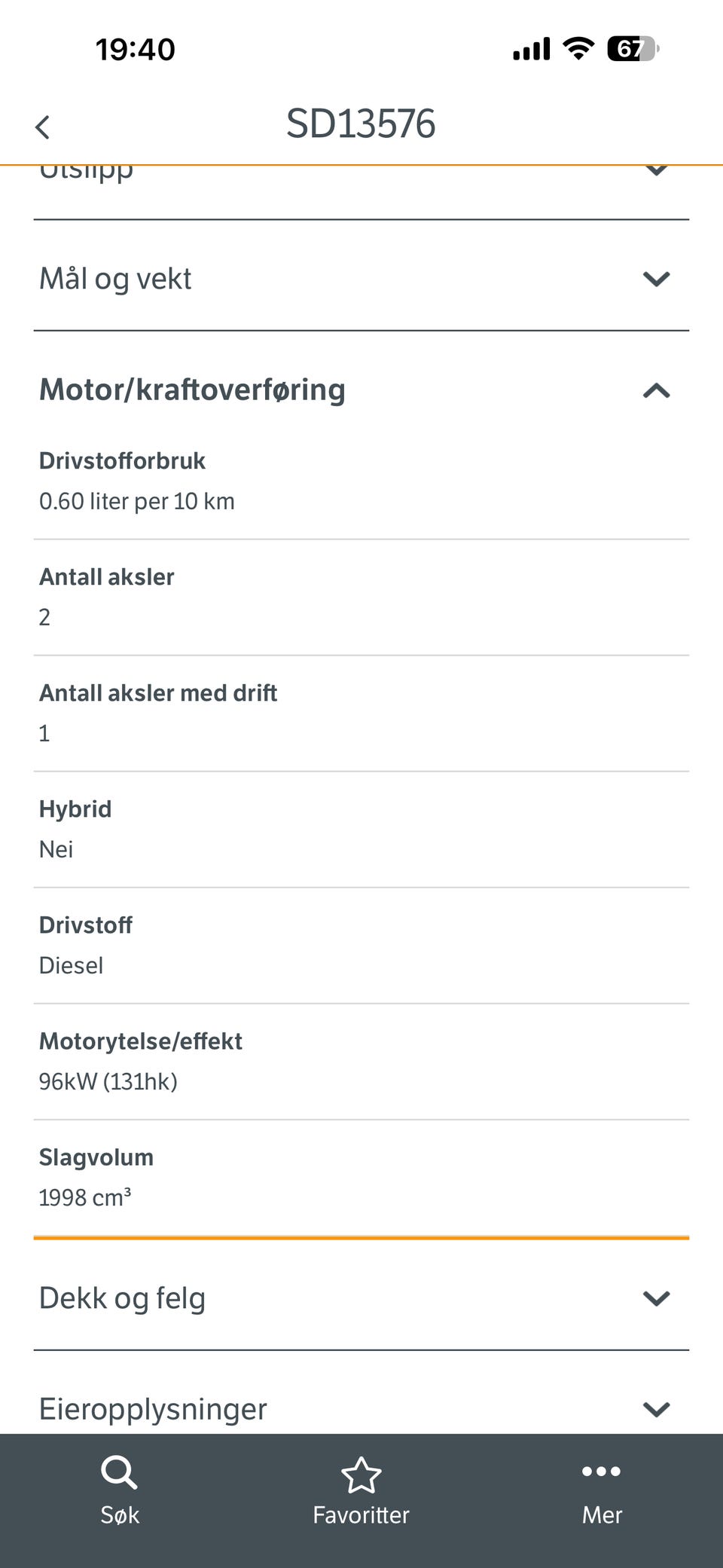Image resolution: width=723 pixels, height=1568 pixels.
Task: Expand the Mål og vekt chevron
Action: point(656,279)
